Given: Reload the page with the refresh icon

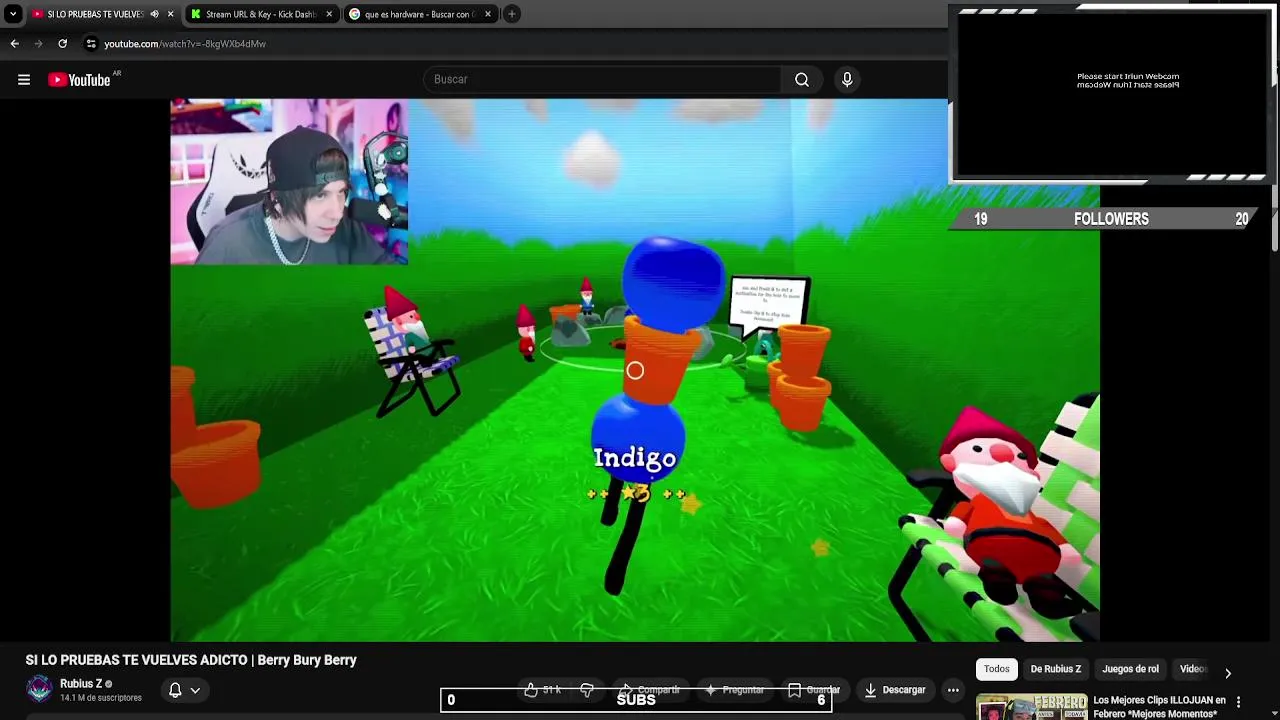Looking at the screenshot, I should [x=62, y=44].
